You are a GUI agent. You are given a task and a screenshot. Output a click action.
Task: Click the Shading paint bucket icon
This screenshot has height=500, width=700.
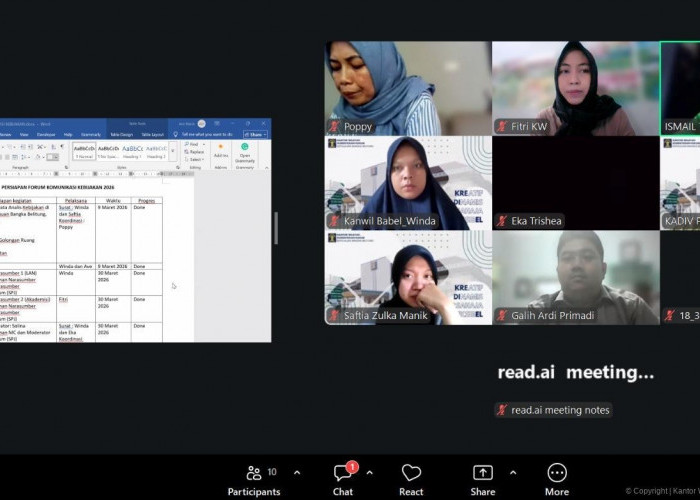click(38, 157)
